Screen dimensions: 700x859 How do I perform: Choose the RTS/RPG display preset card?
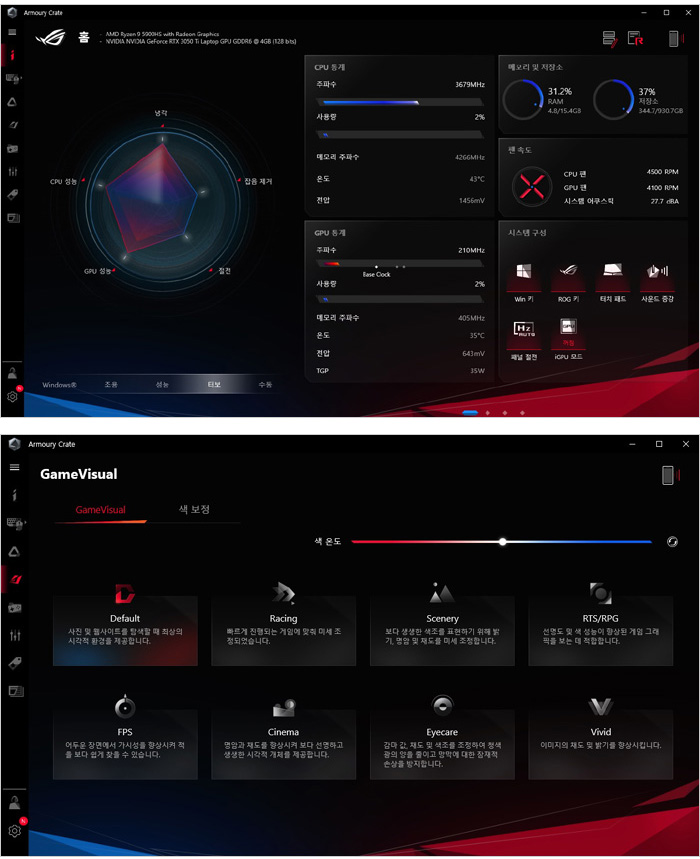tap(600, 630)
